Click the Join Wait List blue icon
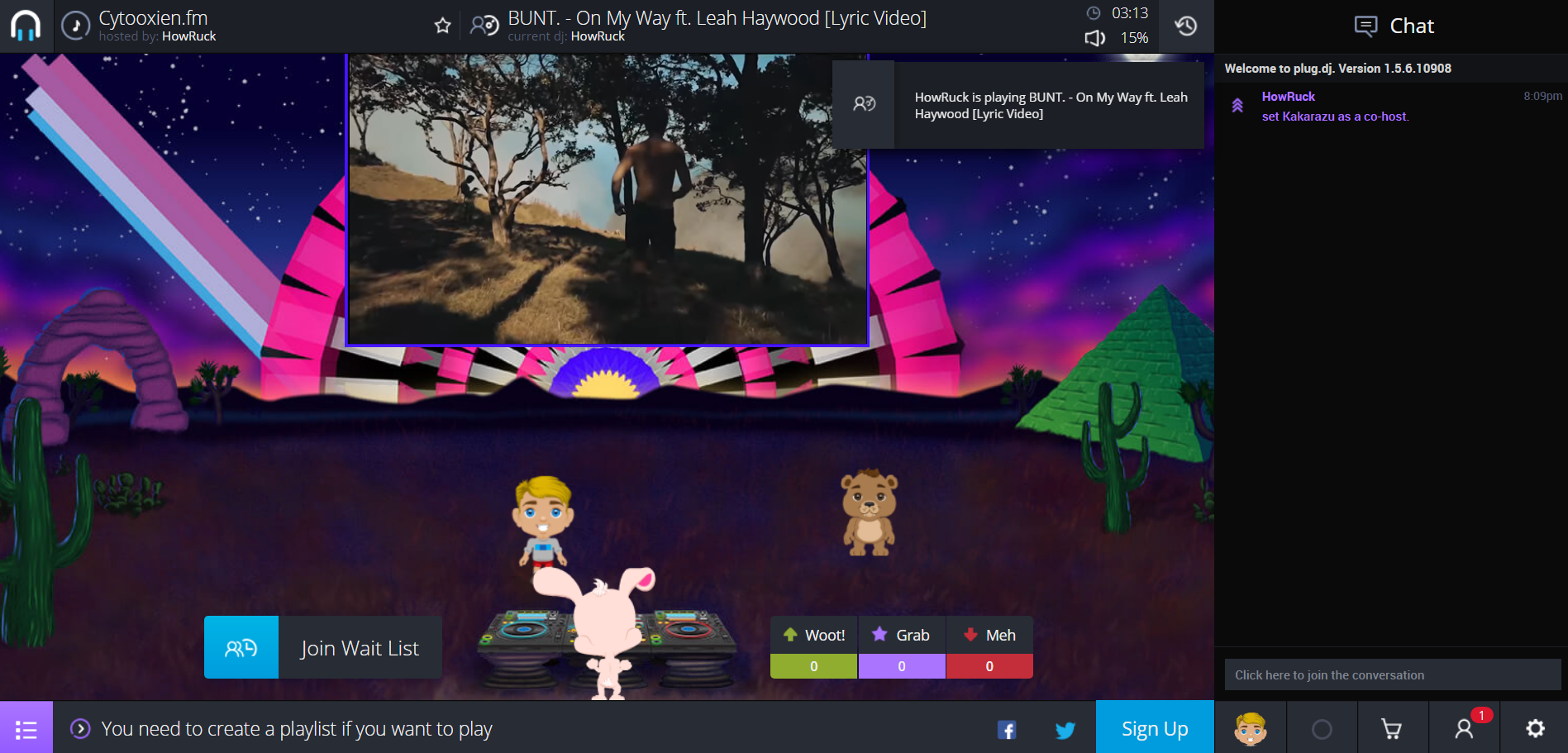Viewport: 1568px width, 753px height. 241,647
